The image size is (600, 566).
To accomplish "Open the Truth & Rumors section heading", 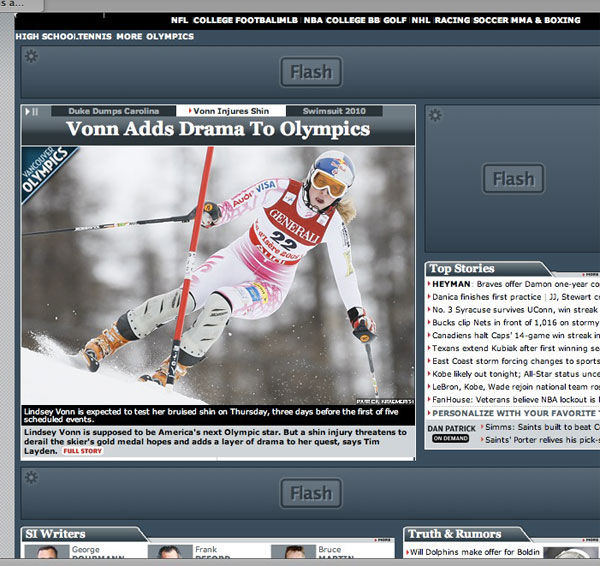I will pyautogui.click(x=454, y=534).
